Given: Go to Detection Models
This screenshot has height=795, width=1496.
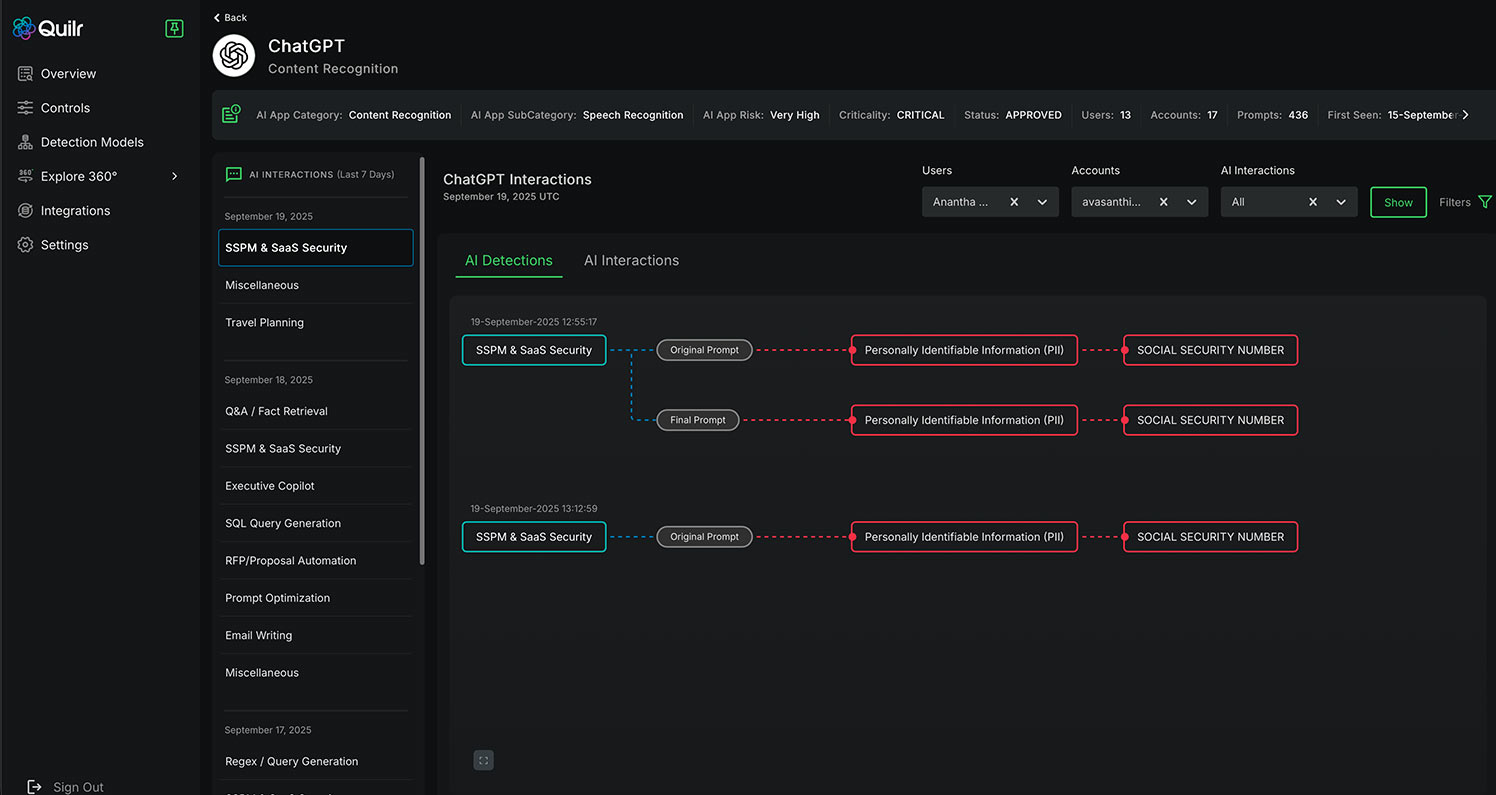Looking at the screenshot, I should tap(92, 142).
